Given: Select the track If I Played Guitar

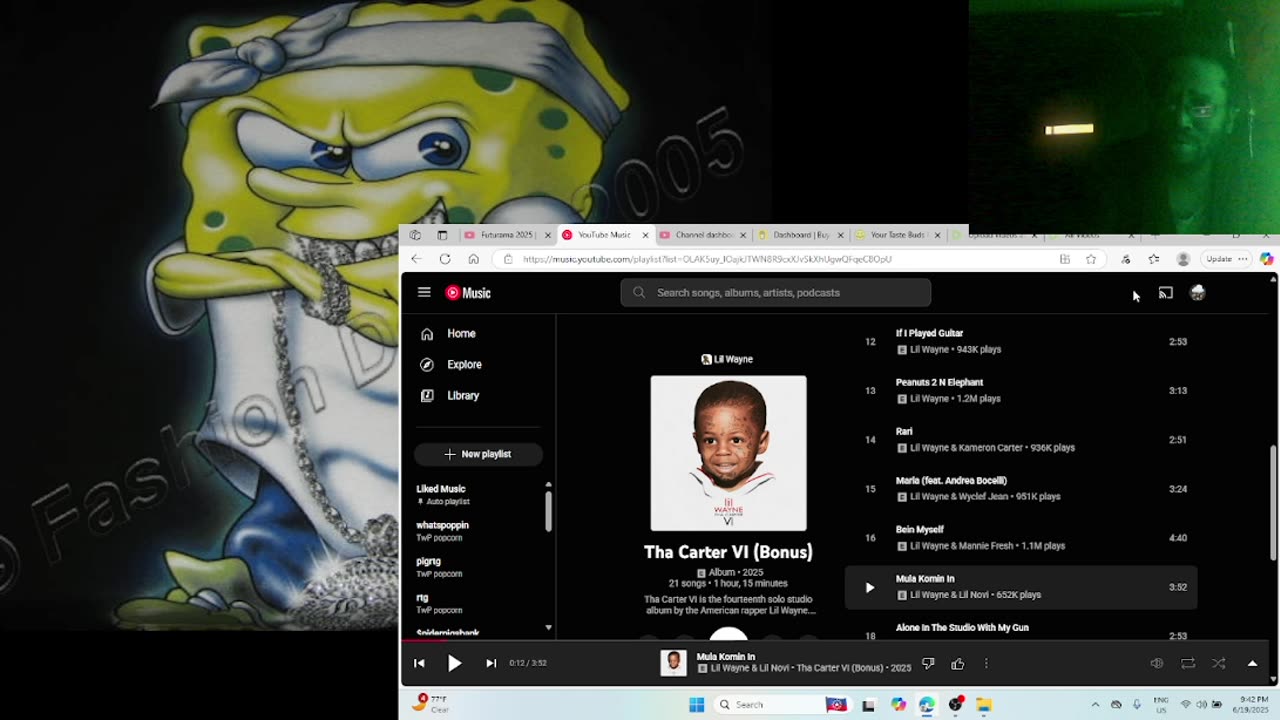Looking at the screenshot, I should 929,333.
